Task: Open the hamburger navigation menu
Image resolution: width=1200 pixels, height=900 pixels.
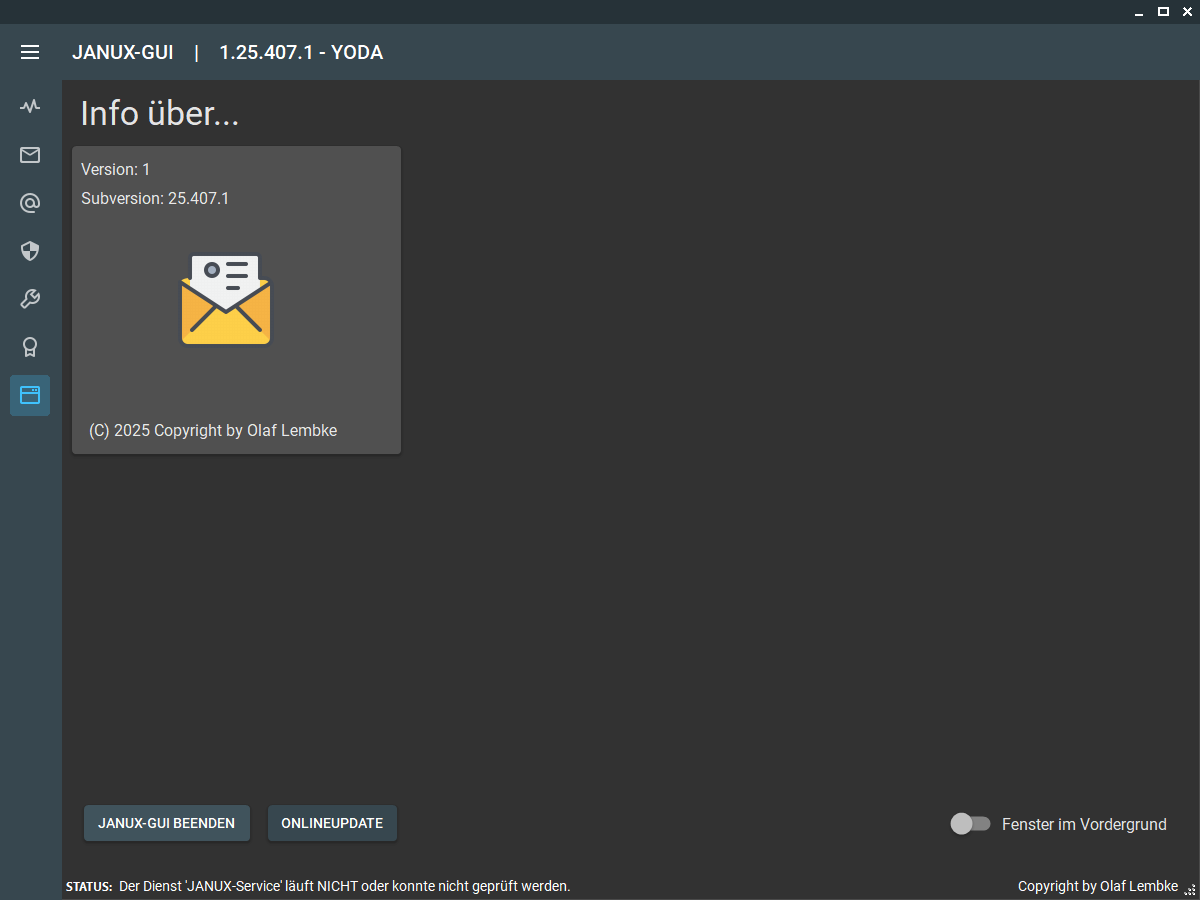Action: 30,52
